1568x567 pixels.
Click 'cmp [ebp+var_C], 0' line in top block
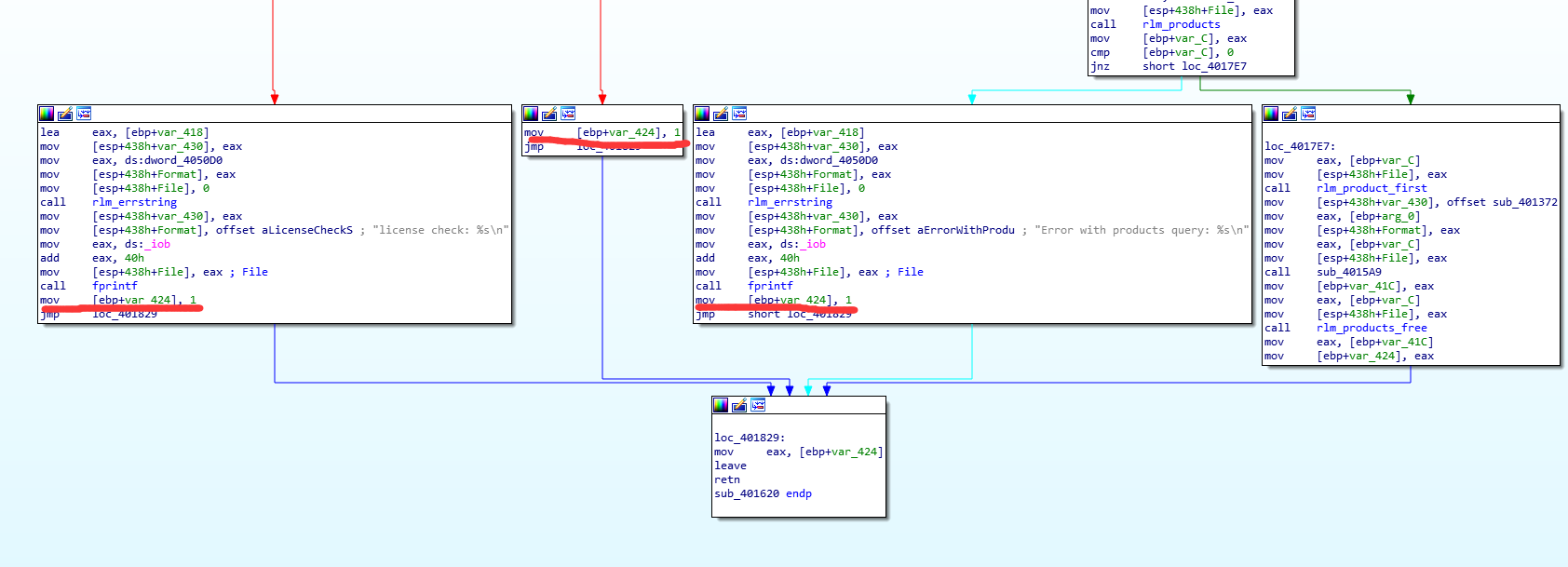pos(1162,52)
